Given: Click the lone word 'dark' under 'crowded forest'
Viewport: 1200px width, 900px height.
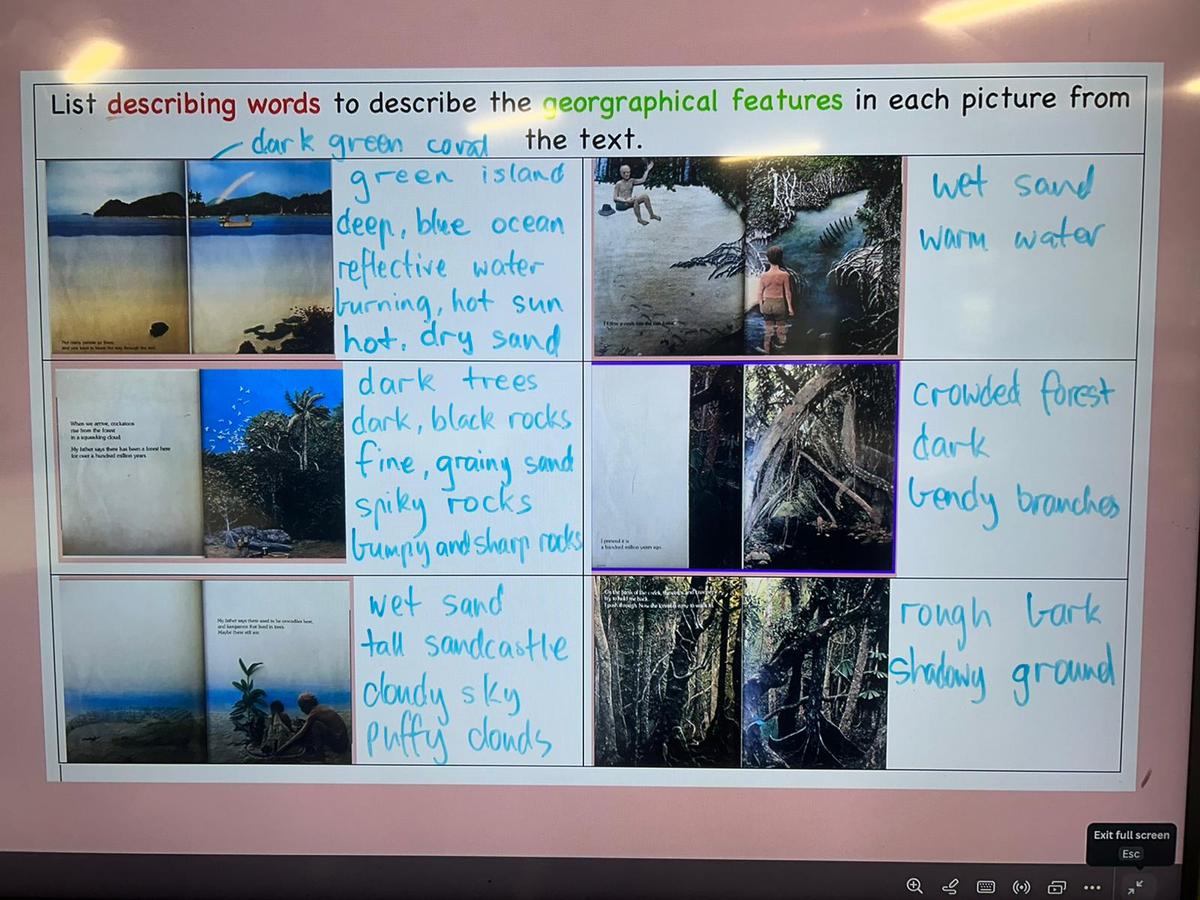Looking at the screenshot, I should [x=950, y=443].
